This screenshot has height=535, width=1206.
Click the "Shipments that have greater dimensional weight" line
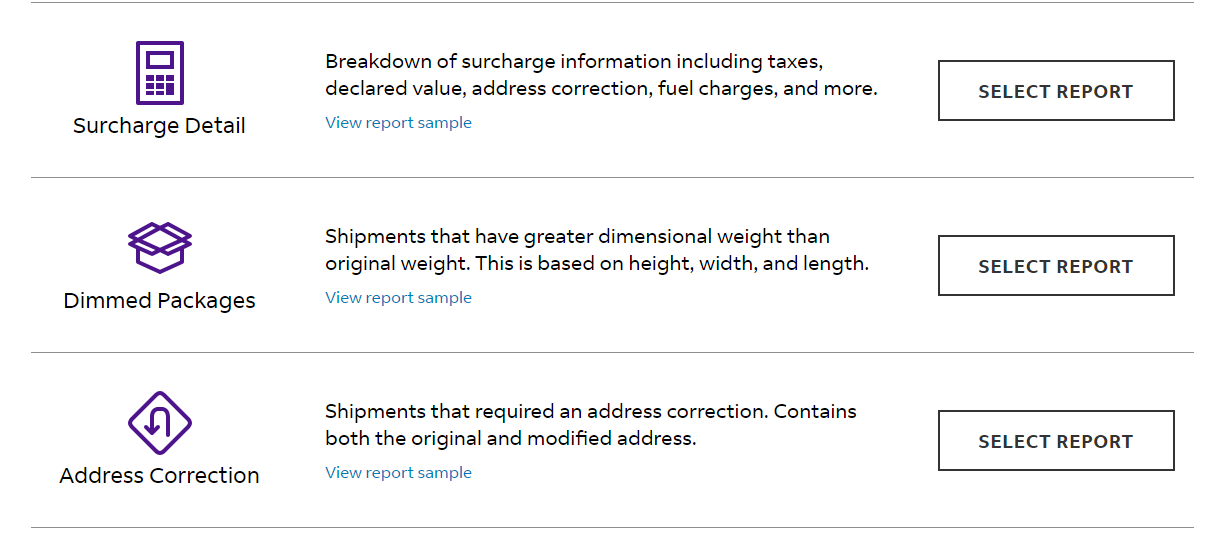pyautogui.click(x=577, y=237)
